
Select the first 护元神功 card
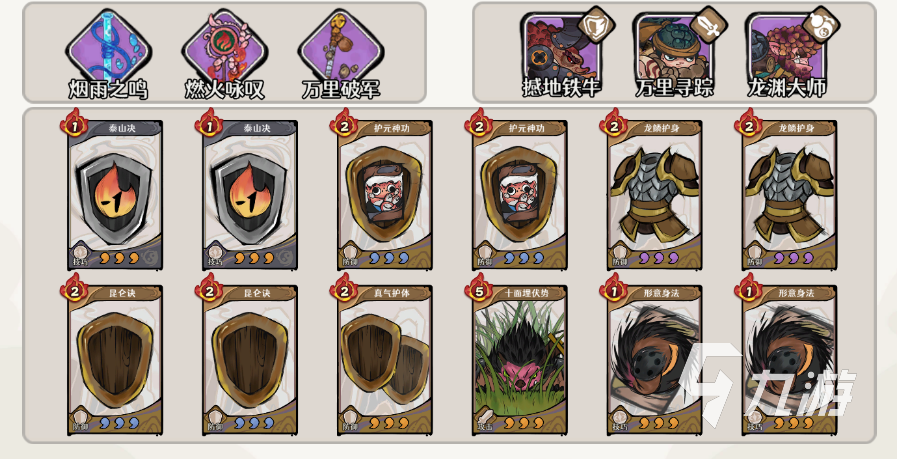point(385,195)
